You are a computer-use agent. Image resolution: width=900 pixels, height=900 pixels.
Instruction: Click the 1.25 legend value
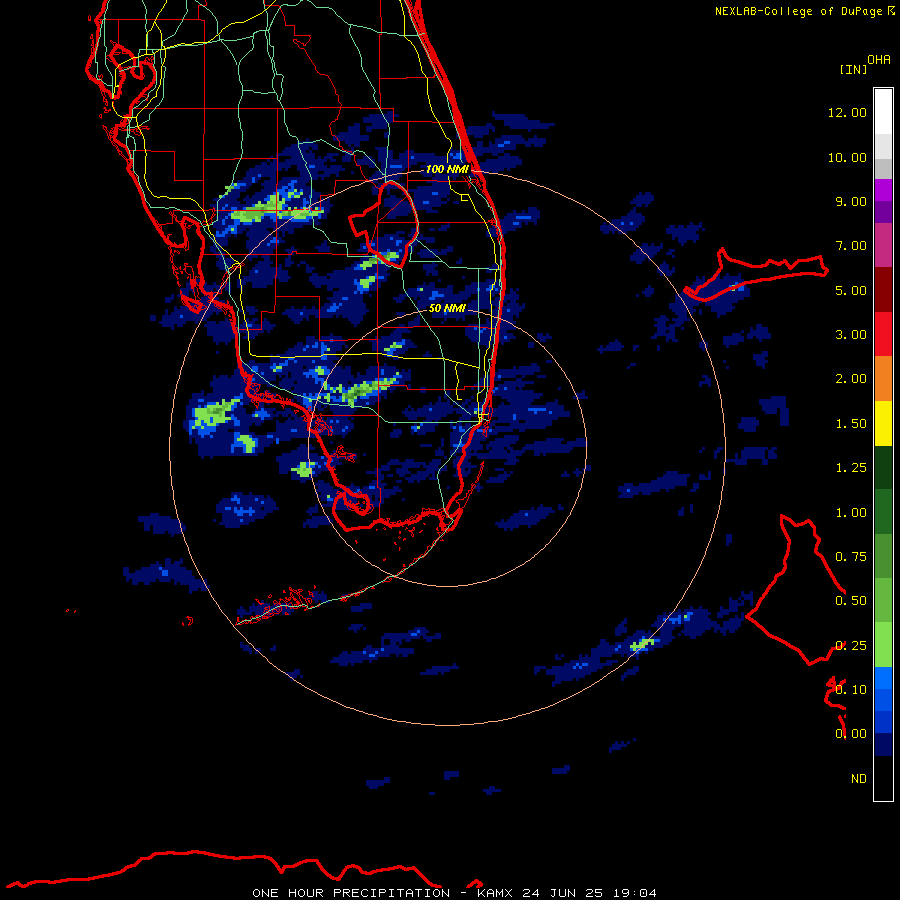(851, 468)
